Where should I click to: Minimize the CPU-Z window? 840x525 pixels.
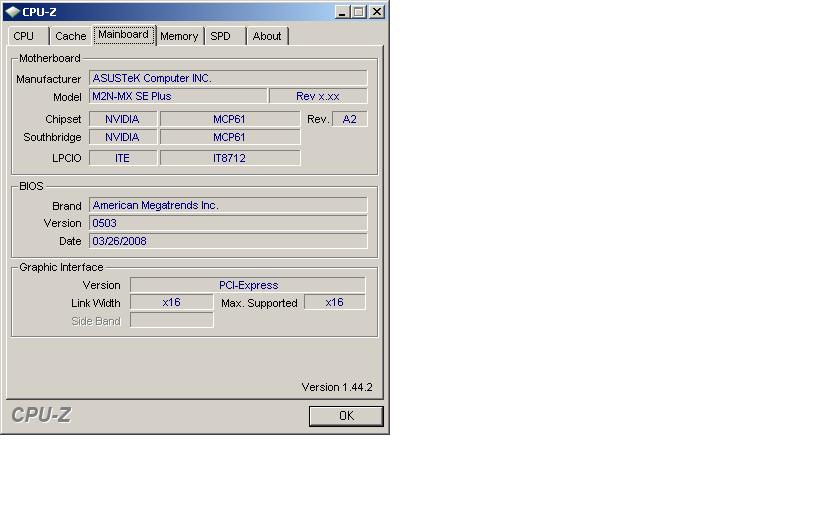click(x=342, y=11)
